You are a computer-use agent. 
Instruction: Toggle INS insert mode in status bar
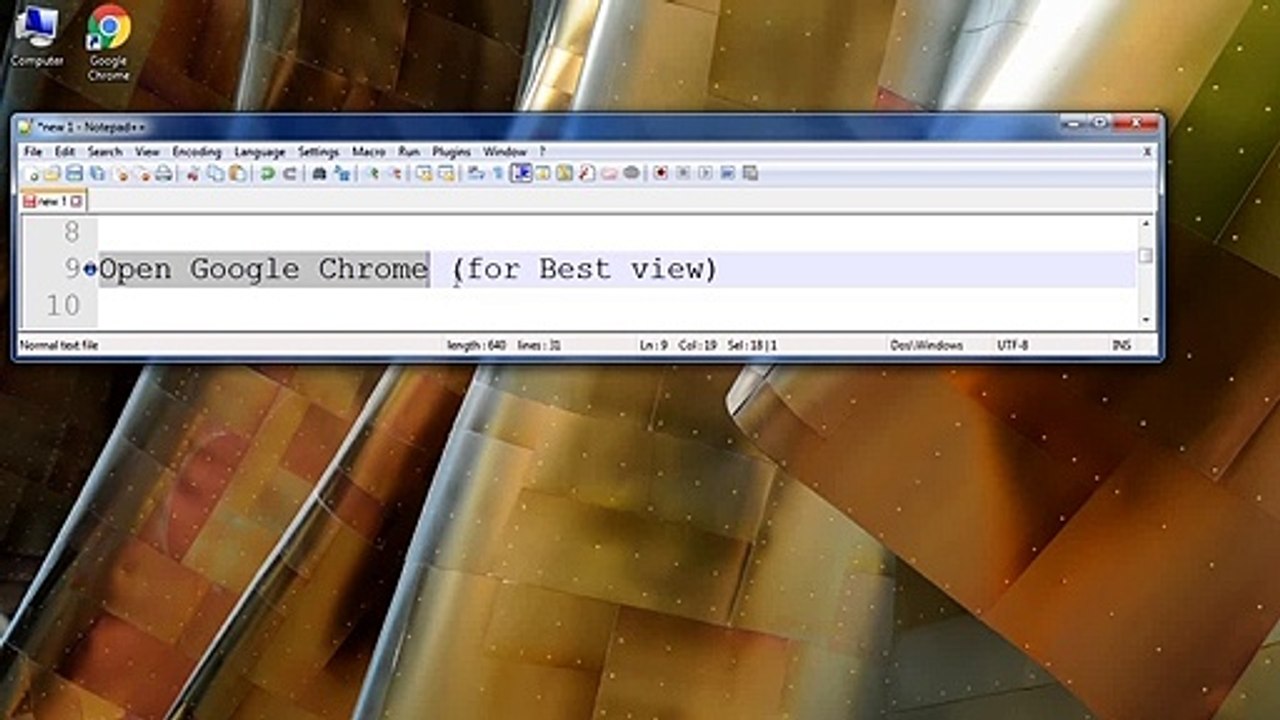[1121, 345]
